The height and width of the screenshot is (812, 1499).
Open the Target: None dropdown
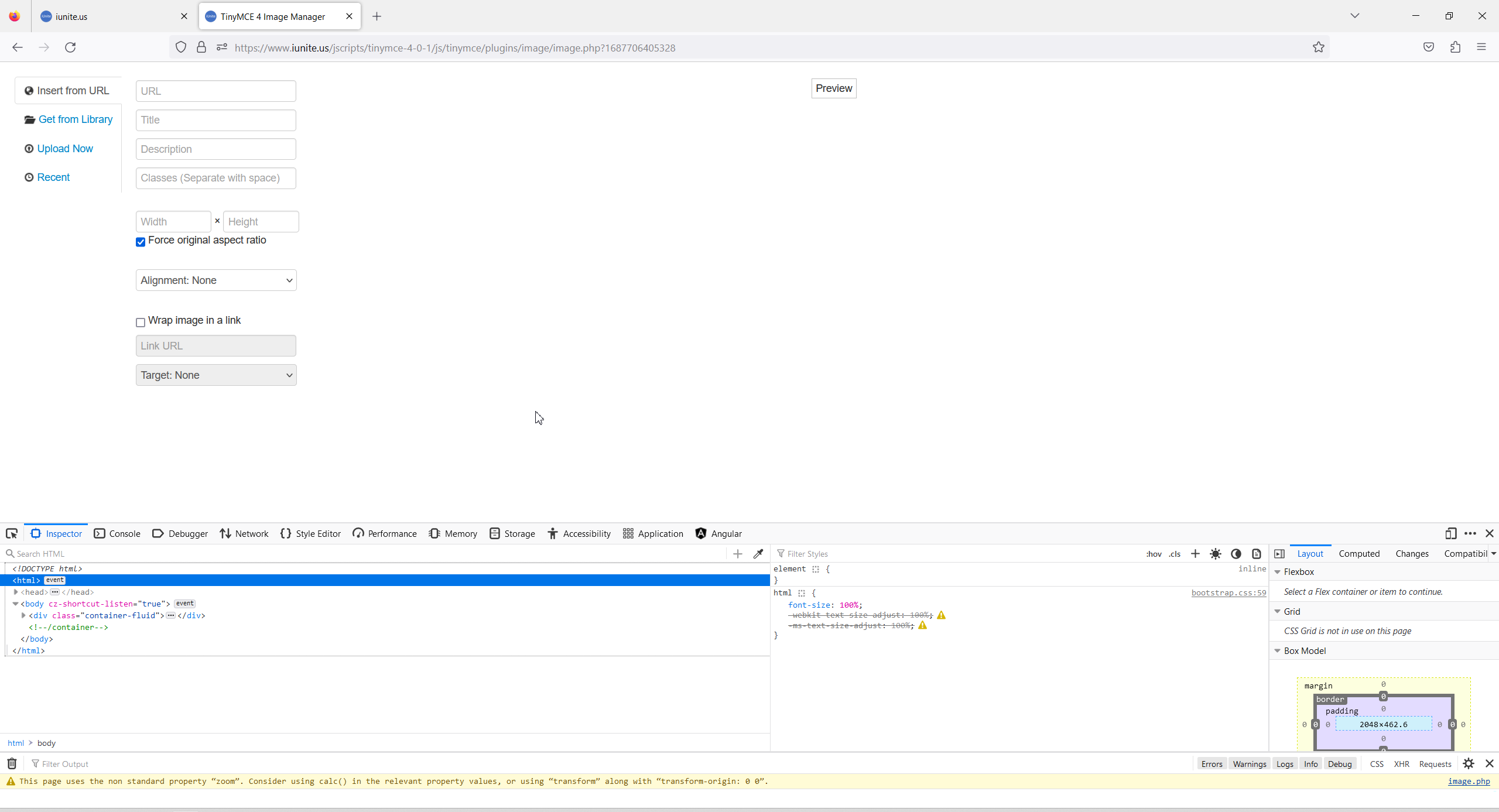pos(216,375)
